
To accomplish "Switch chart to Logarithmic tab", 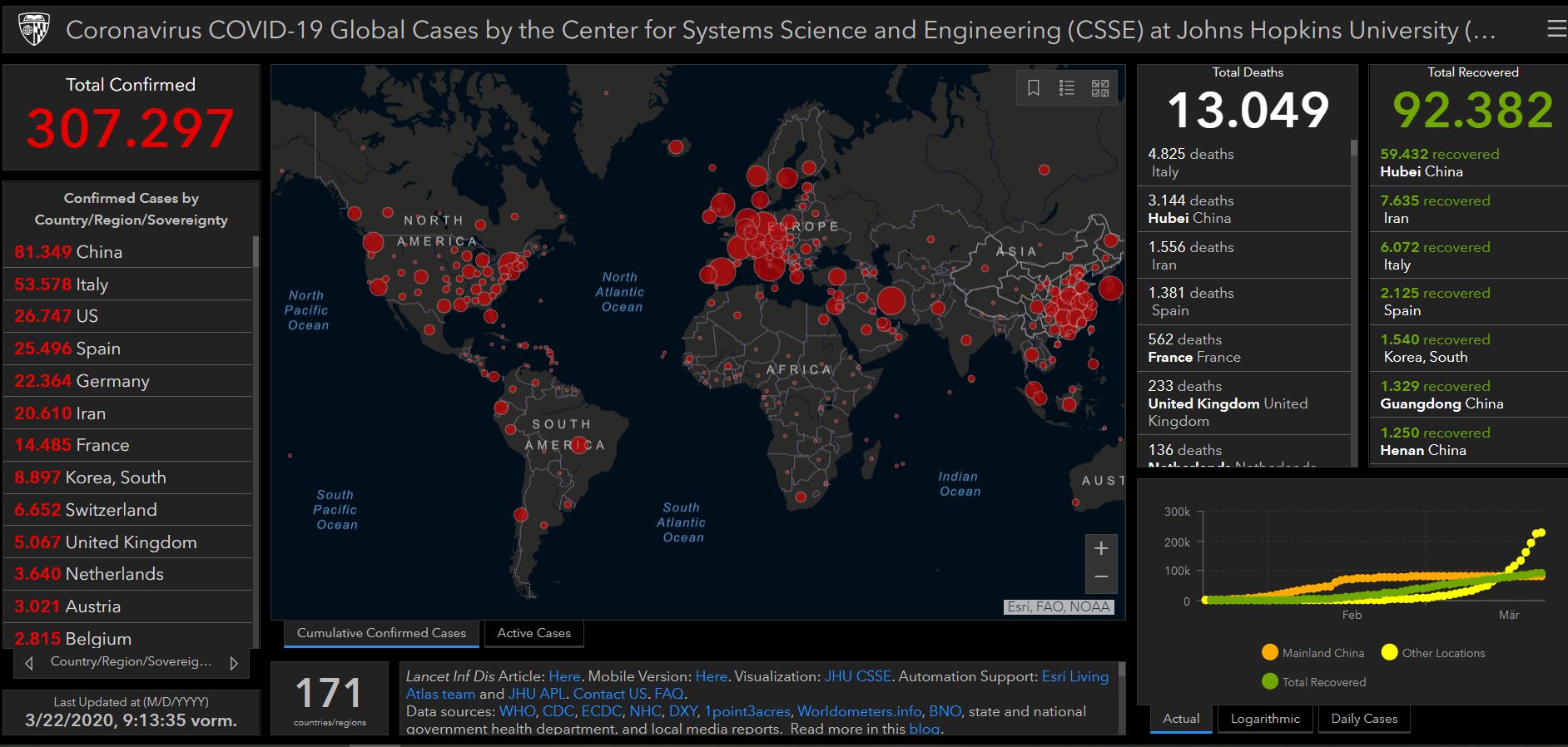I will click(1265, 719).
